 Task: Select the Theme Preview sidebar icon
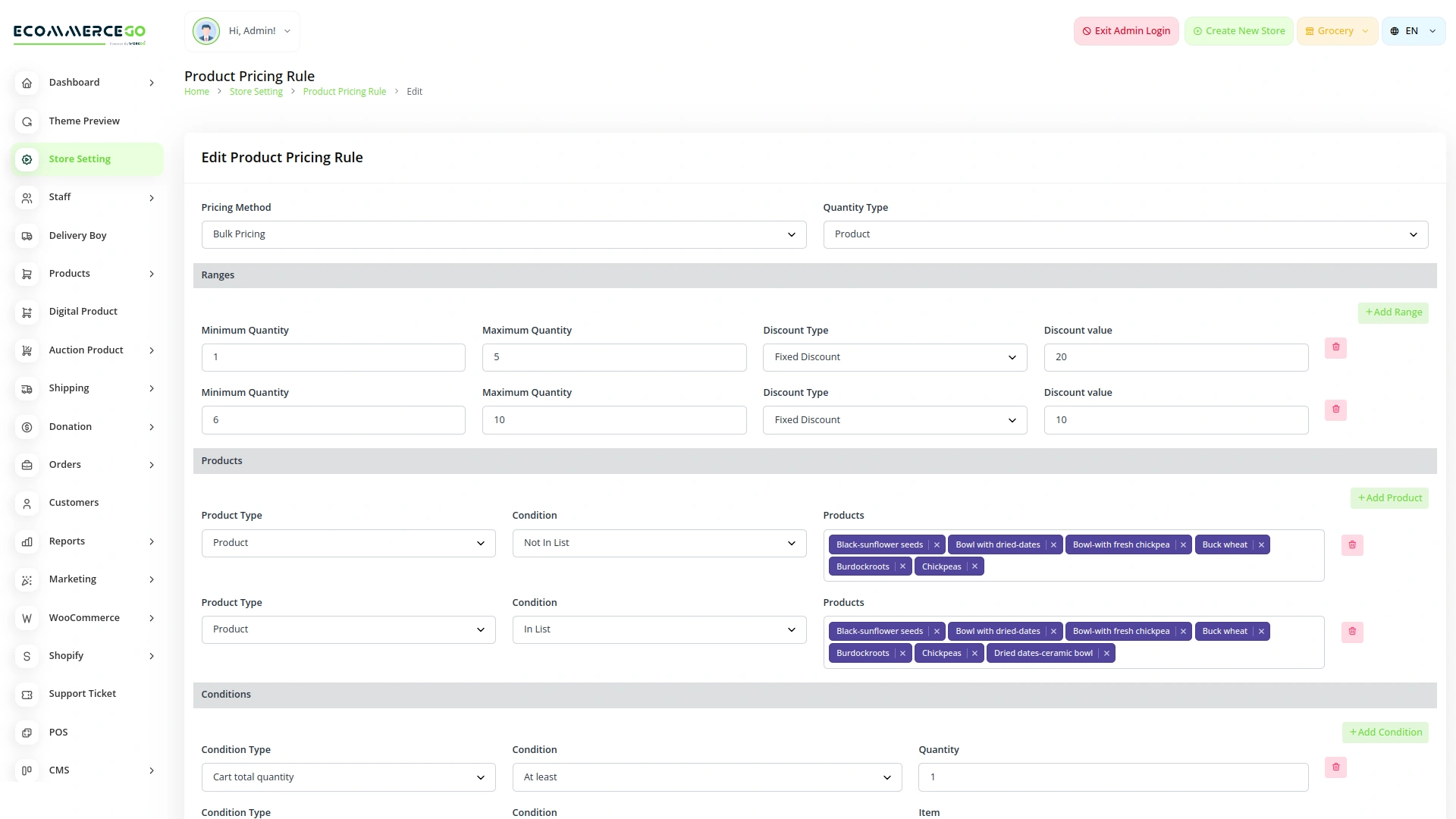27,121
